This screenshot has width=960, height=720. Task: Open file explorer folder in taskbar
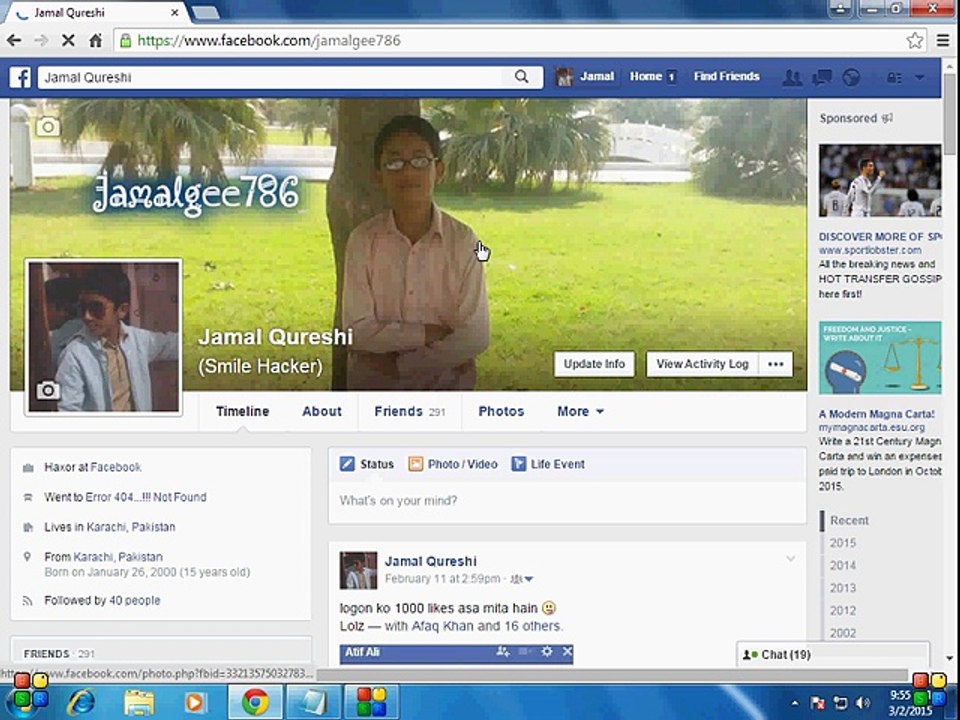[x=139, y=701]
